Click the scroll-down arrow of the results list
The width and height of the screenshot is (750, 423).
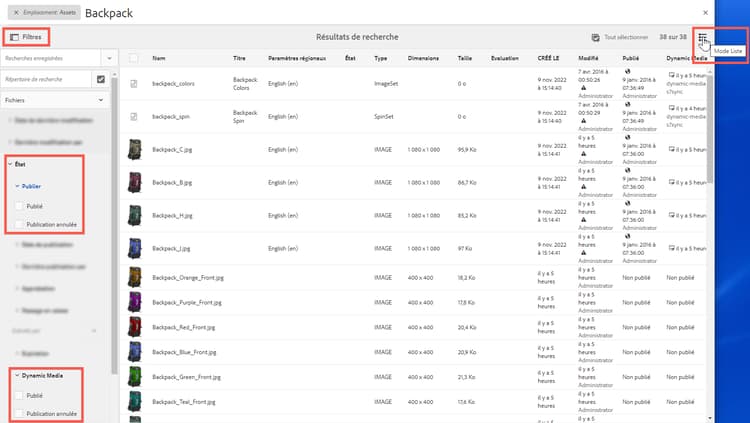point(710,418)
